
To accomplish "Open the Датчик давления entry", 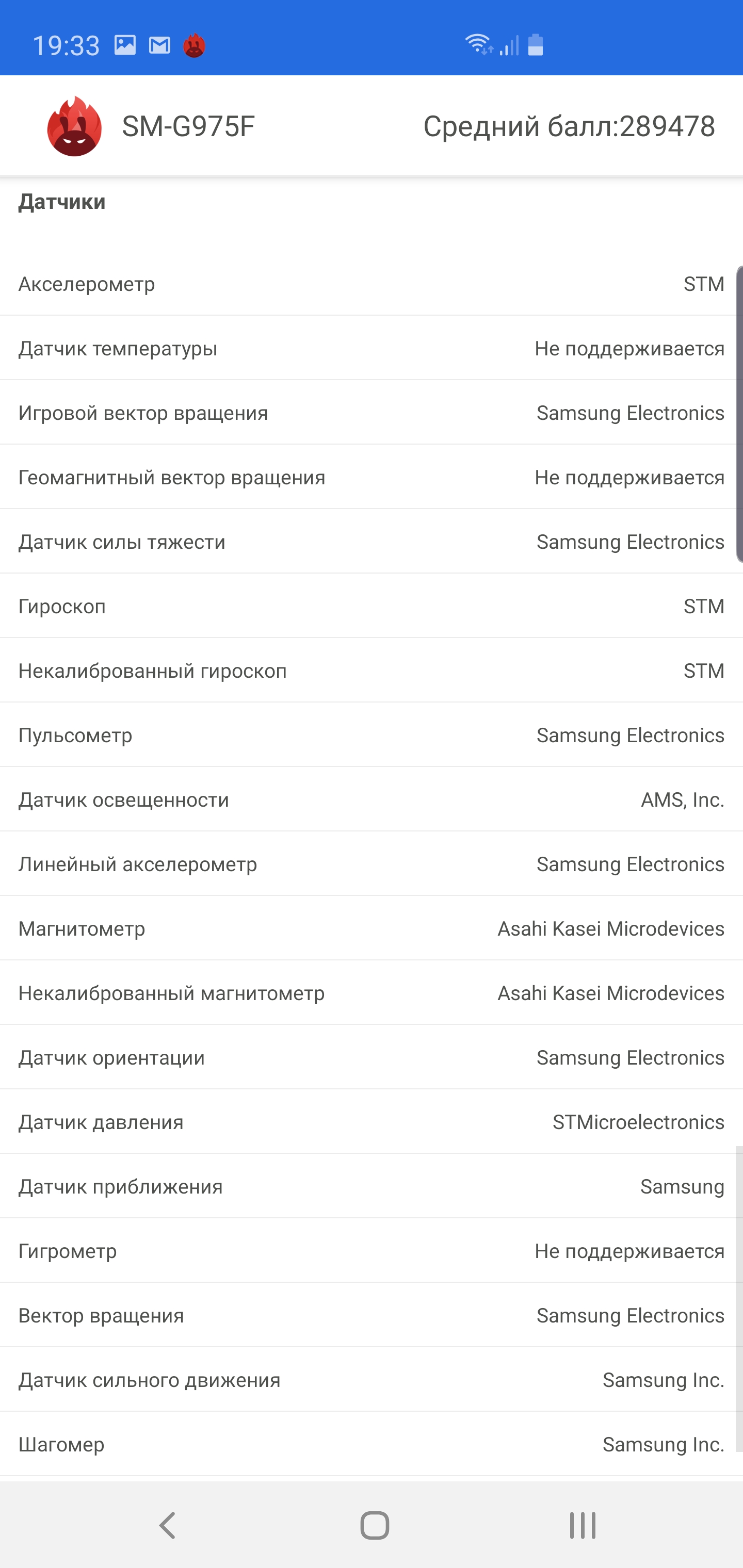I will point(372,1122).
